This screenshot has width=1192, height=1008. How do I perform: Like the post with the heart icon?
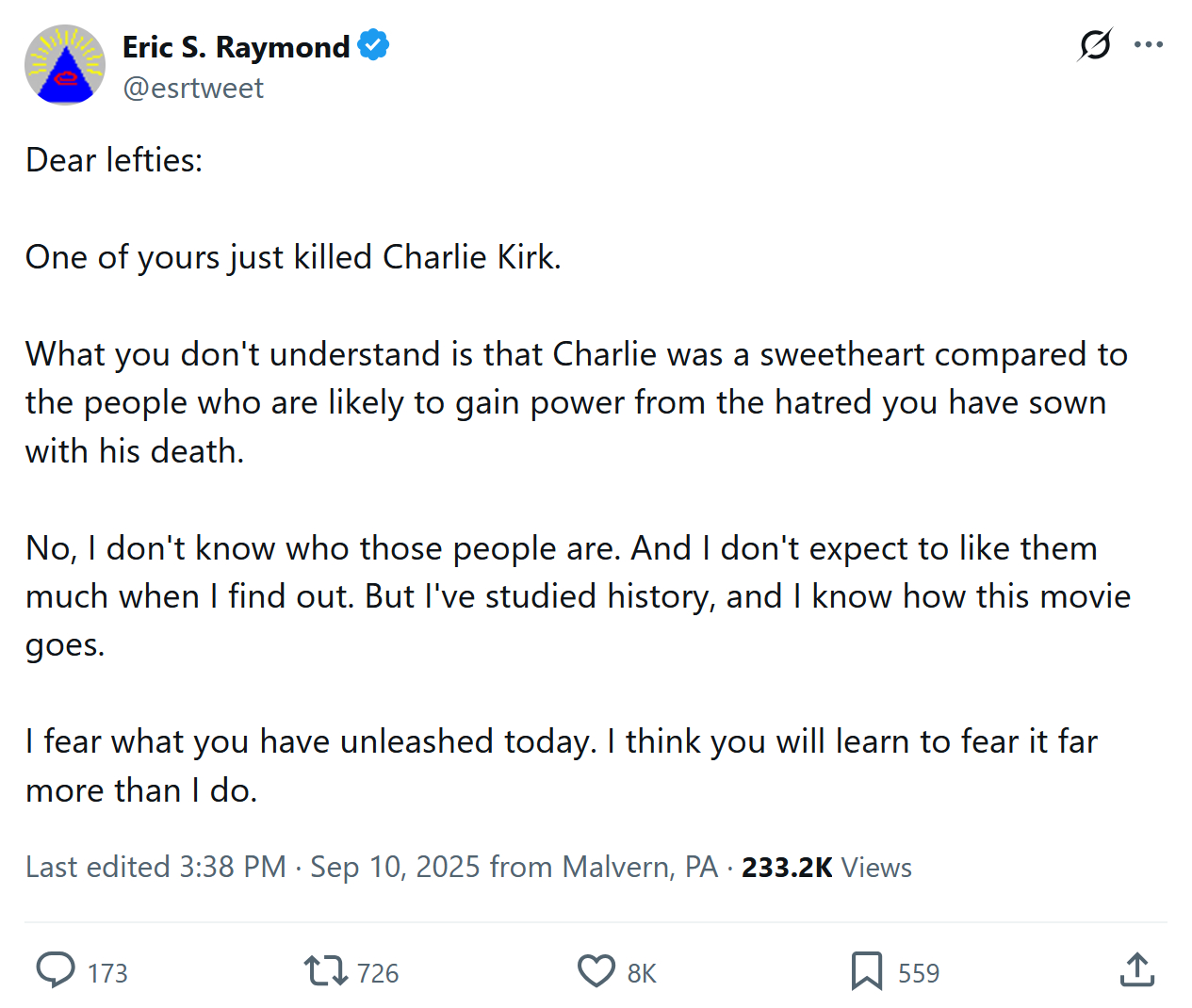click(x=596, y=970)
